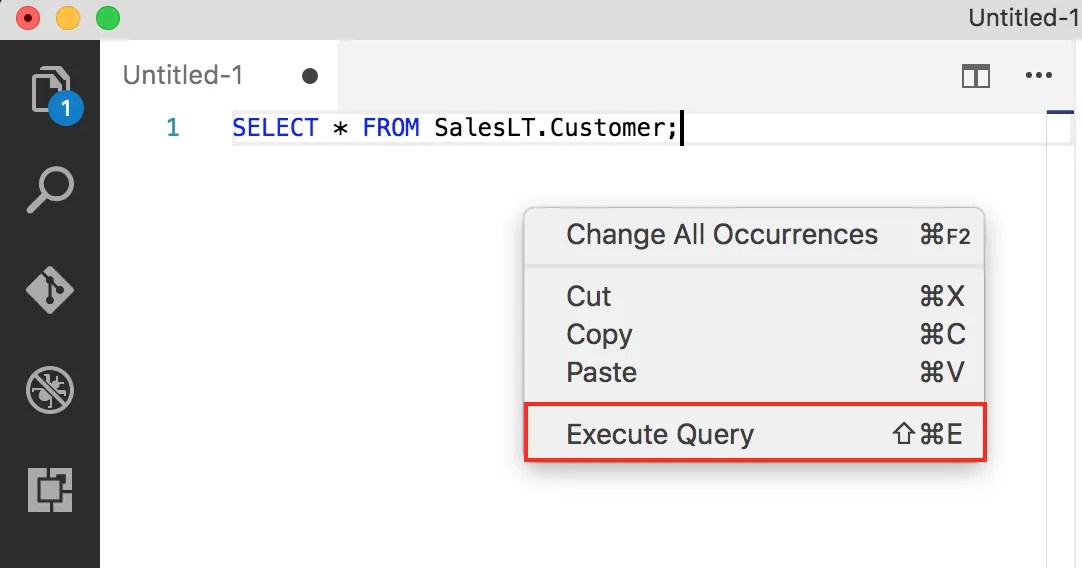
Task: Open the Extensions icon in sidebar
Action: (50, 490)
